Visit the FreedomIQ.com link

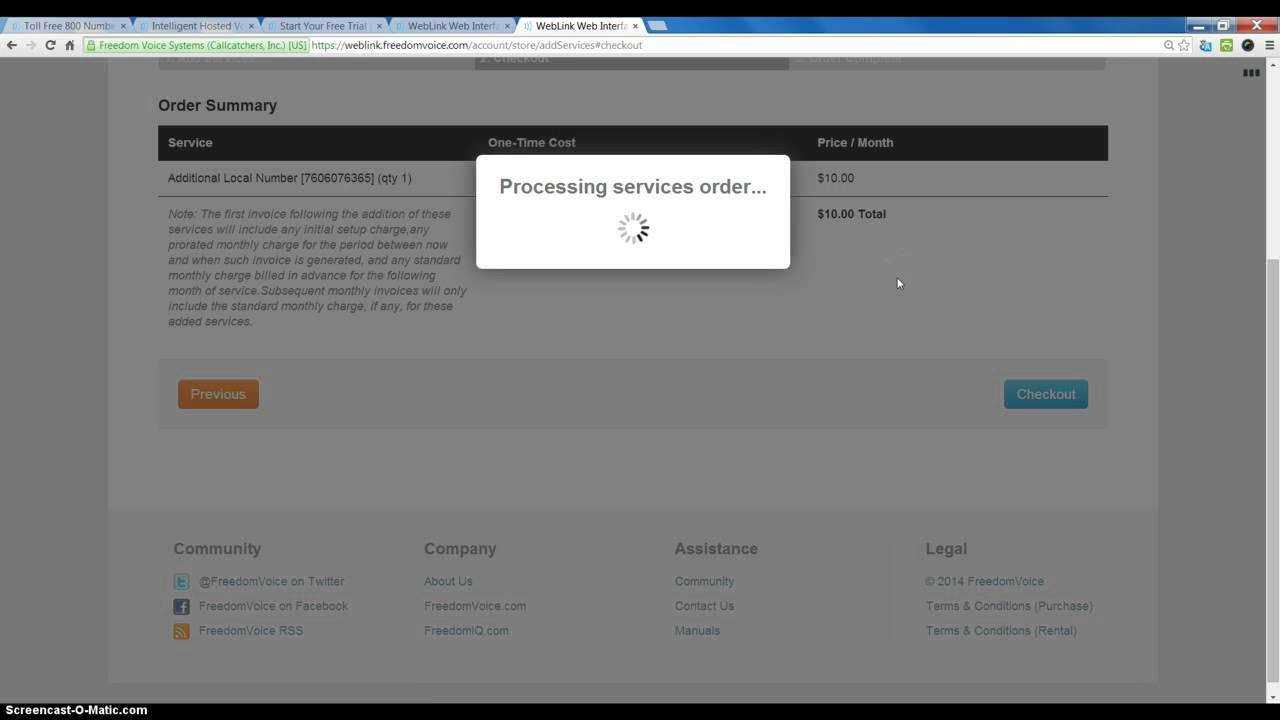coord(466,631)
